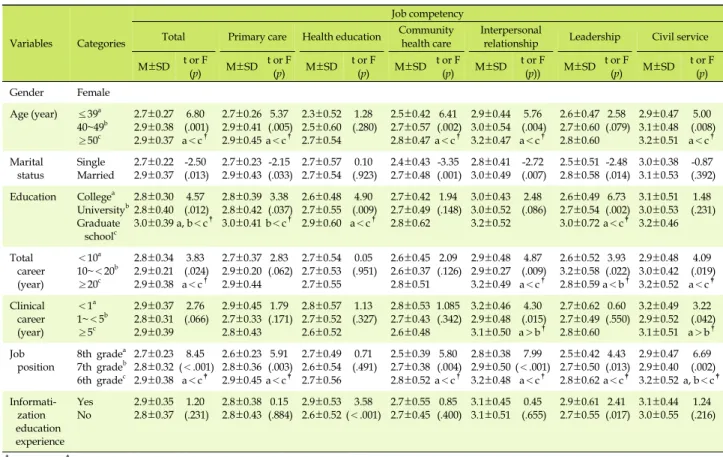Viewport: 723px width, 457px height.
Task: Select the F value '1.085'
Action: tap(449, 306)
